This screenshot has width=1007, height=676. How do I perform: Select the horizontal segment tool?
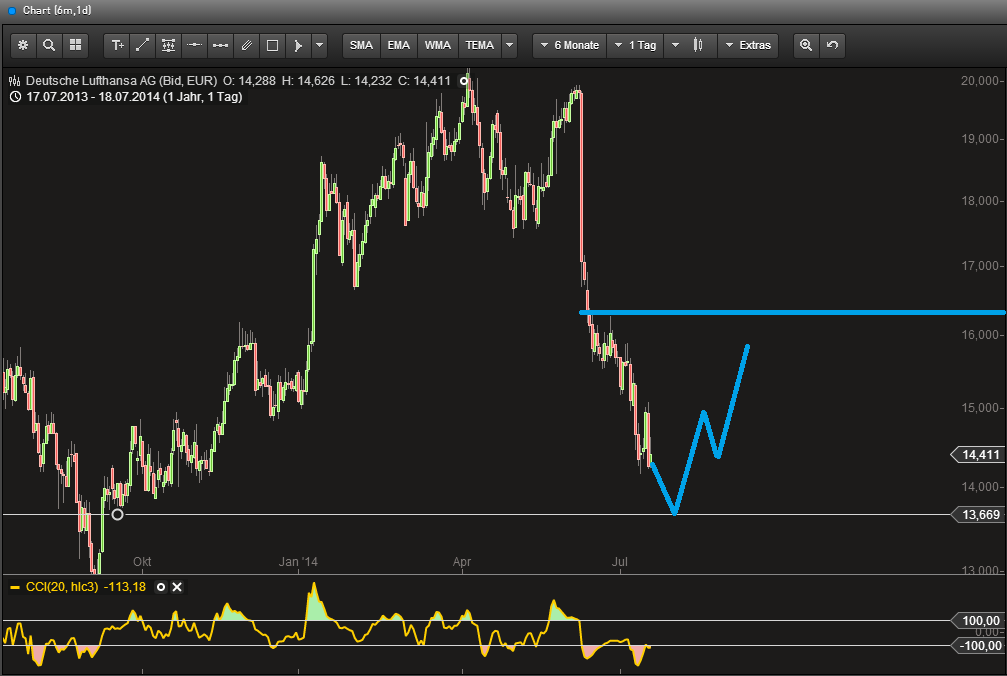point(220,46)
